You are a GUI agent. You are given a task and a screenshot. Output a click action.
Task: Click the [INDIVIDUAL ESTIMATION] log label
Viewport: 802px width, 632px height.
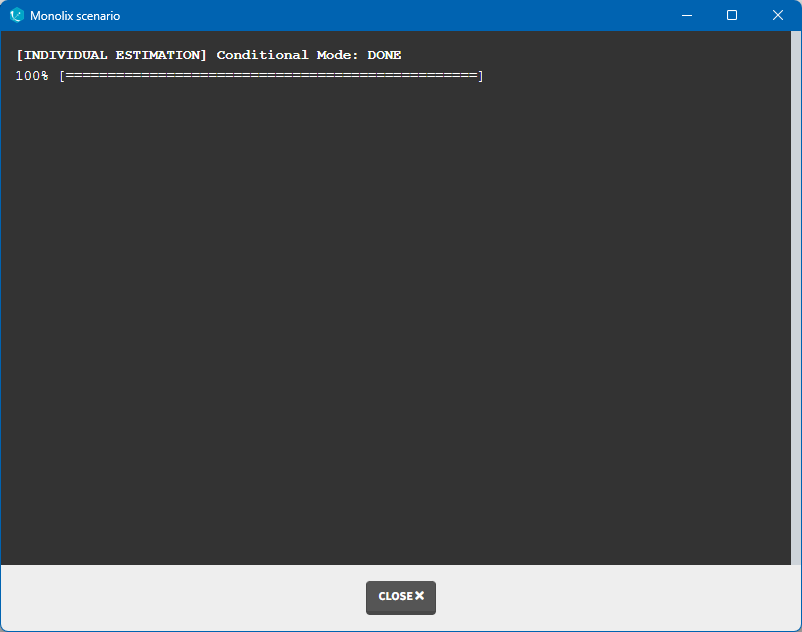point(112,55)
